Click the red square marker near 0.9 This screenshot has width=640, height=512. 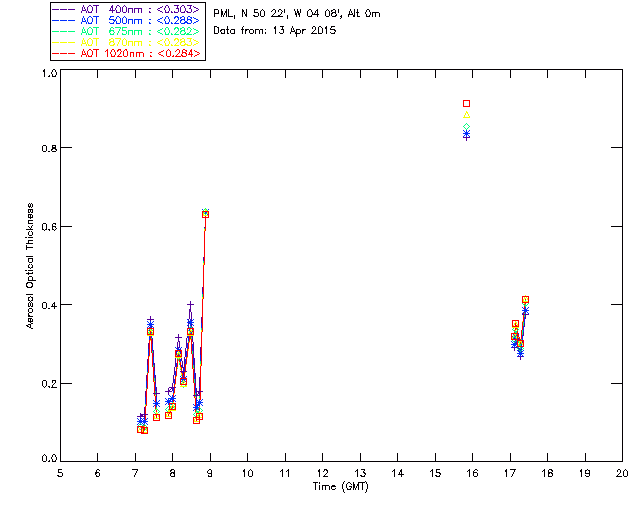point(467,104)
